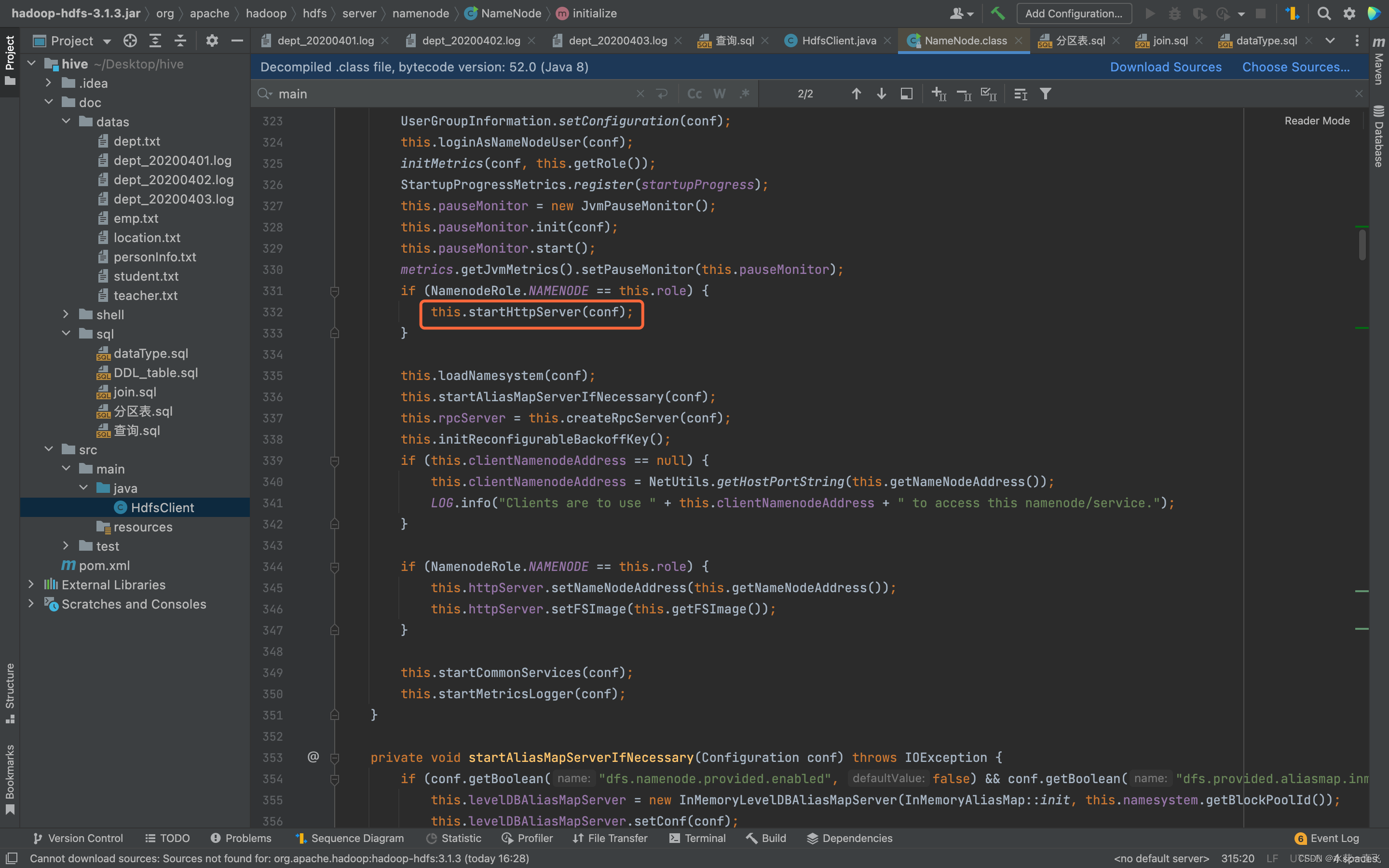Click Collapse All in Project panel

click(180, 41)
